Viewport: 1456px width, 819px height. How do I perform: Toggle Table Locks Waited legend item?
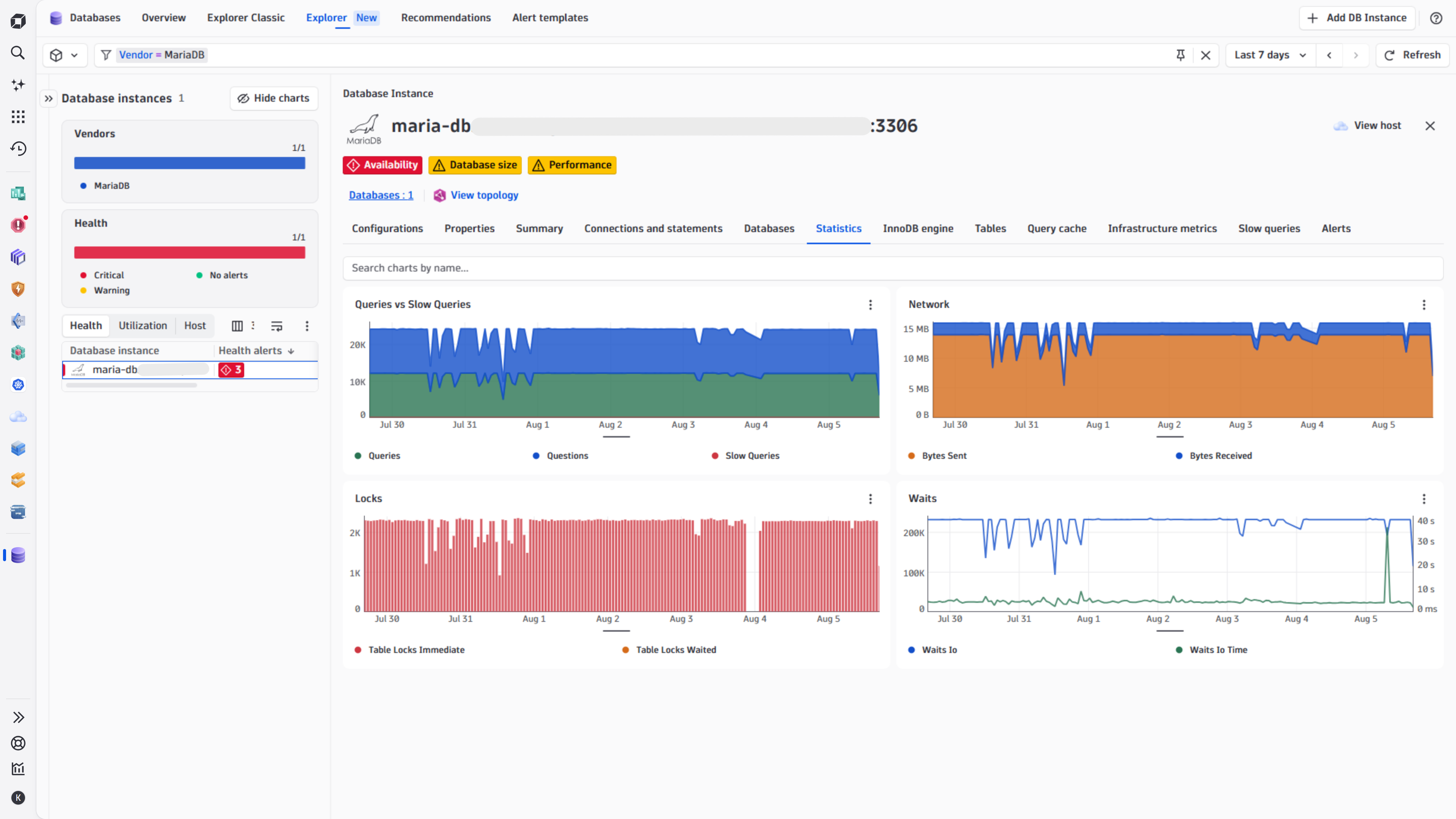tap(669, 650)
